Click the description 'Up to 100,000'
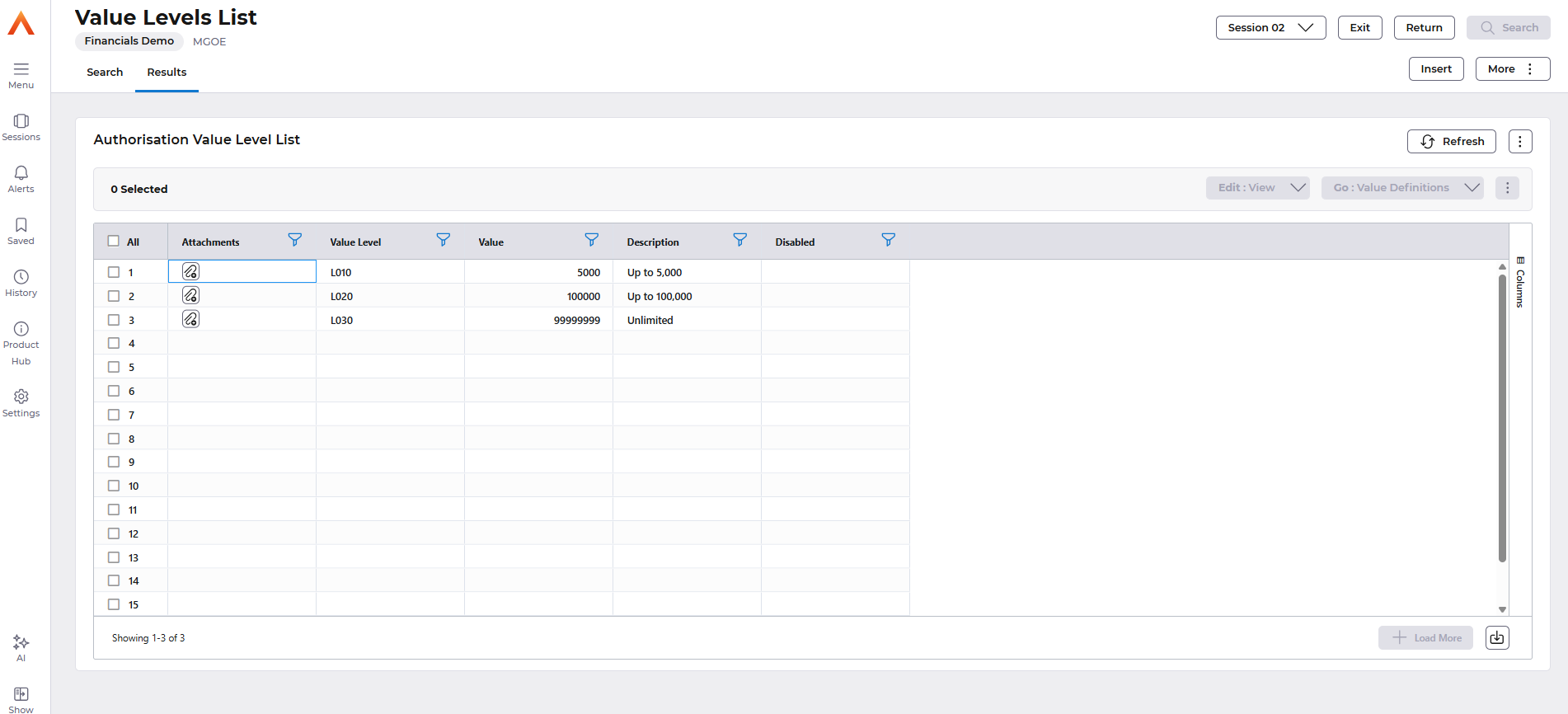The width and height of the screenshot is (1568, 714). click(x=660, y=297)
